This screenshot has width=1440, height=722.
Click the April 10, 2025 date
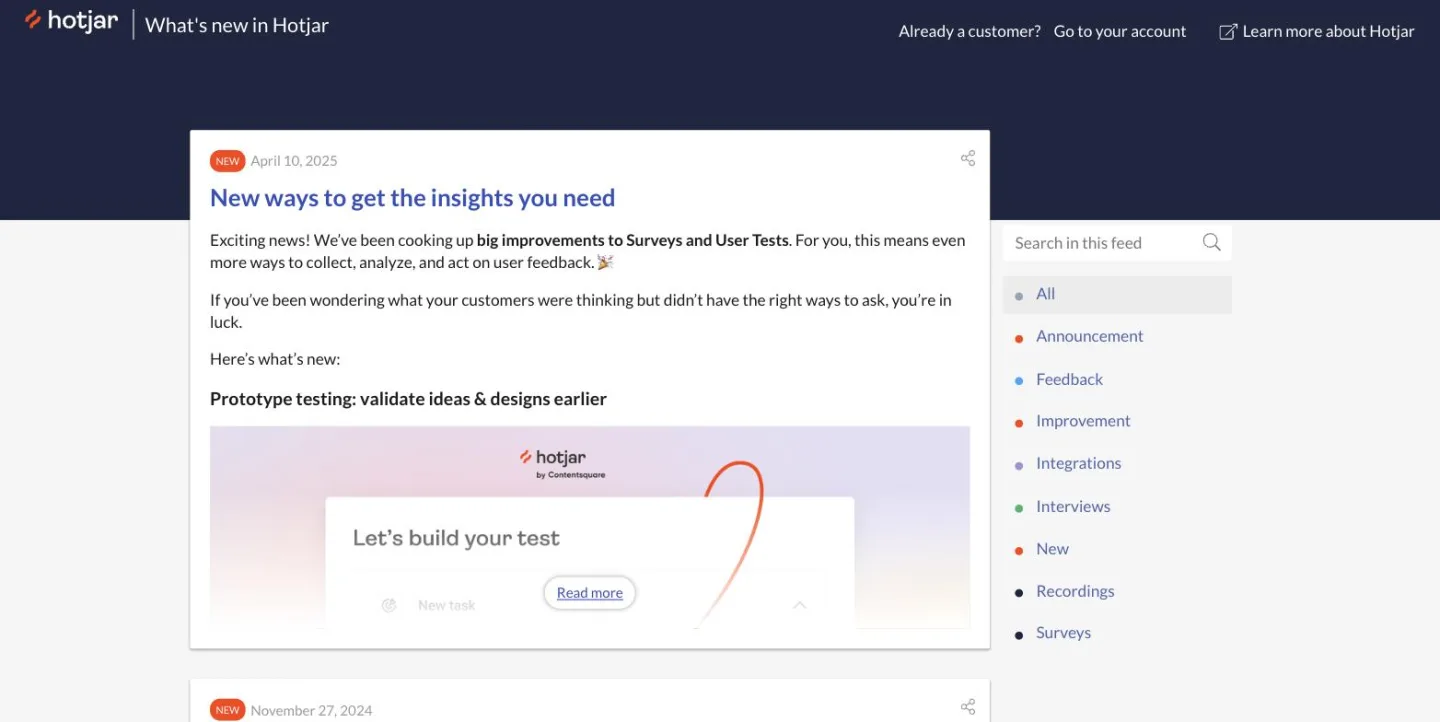[294, 161]
